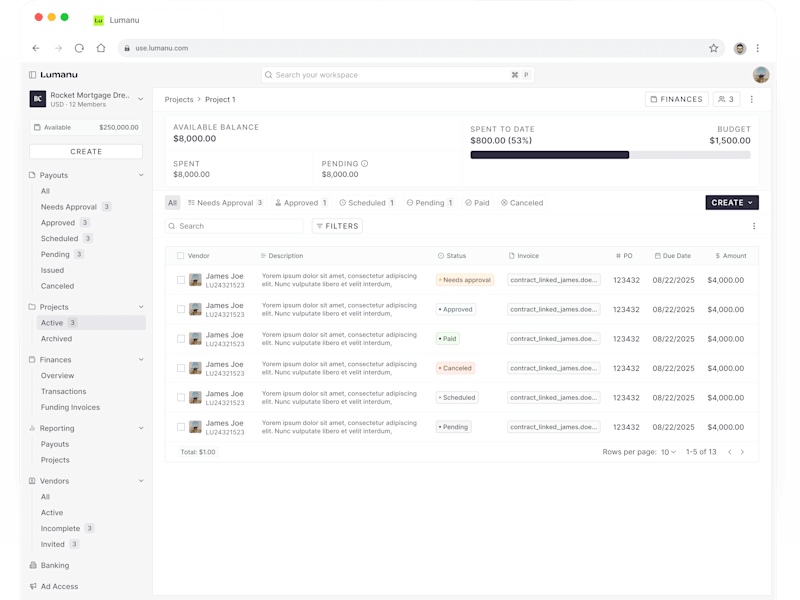Click the spent-to-date budget progress bar
The height and width of the screenshot is (600, 800).
[x=610, y=155]
